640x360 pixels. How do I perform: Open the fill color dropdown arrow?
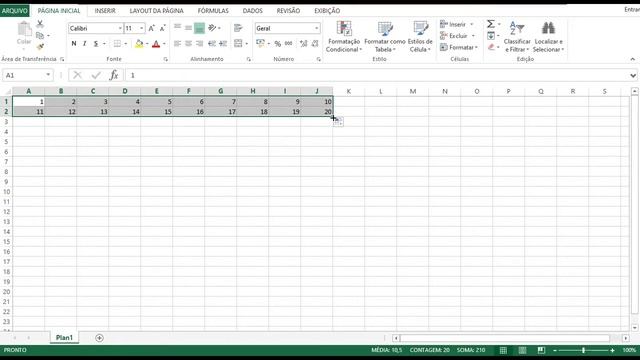click(147, 44)
